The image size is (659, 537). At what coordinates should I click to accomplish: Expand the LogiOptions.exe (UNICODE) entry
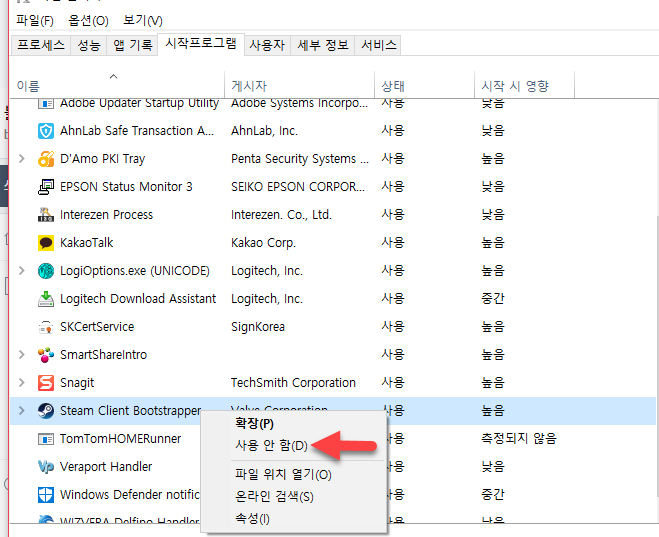22,271
